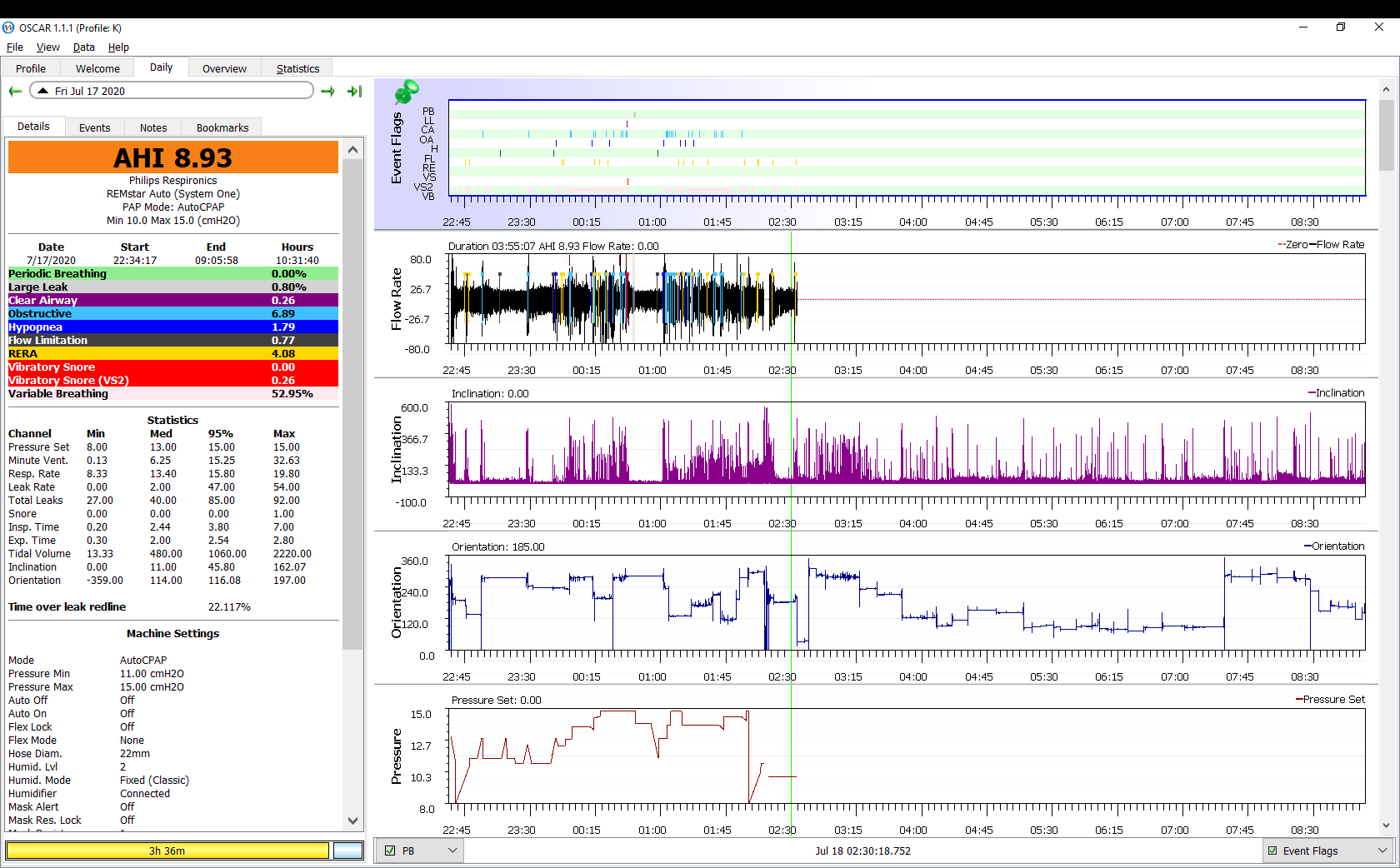Select the Details sub-tab
The height and width of the screenshot is (868, 1400).
33,127
